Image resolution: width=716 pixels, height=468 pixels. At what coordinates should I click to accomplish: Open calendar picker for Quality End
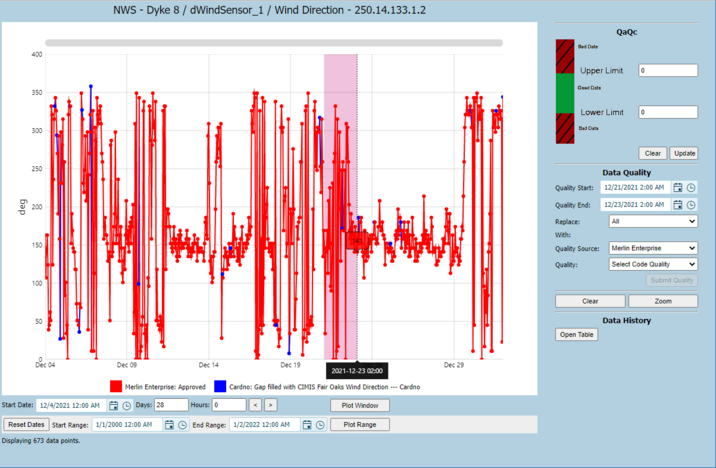pos(678,205)
